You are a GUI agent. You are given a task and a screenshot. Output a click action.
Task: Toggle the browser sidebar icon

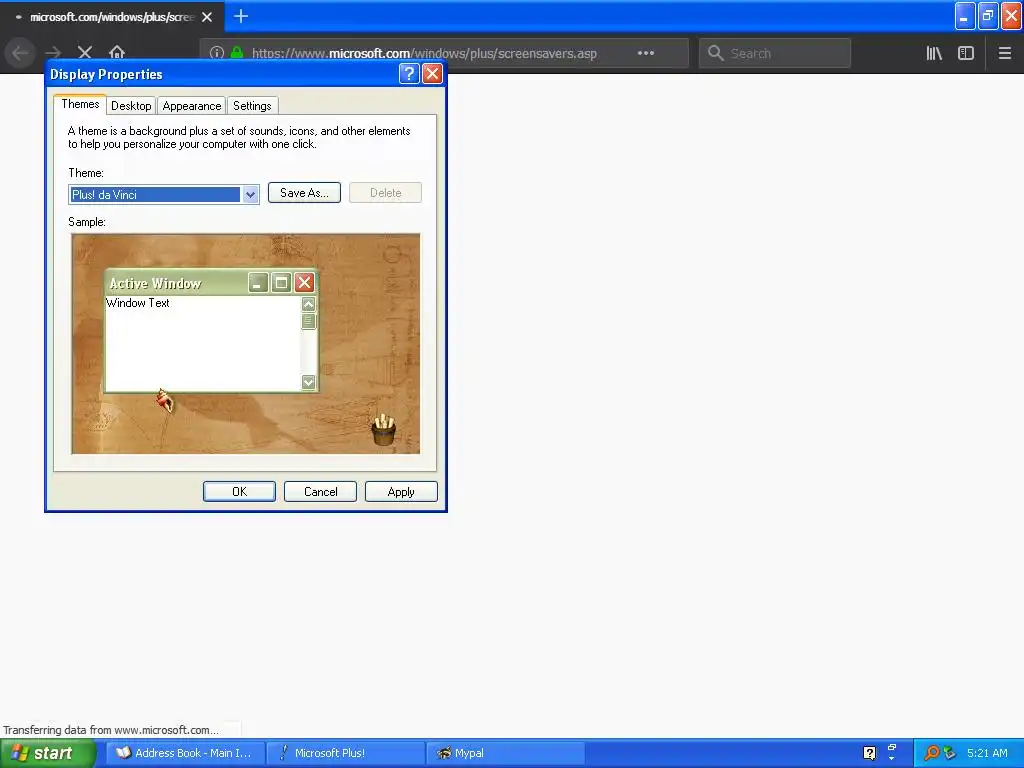pyautogui.click(x=966, y=53)
